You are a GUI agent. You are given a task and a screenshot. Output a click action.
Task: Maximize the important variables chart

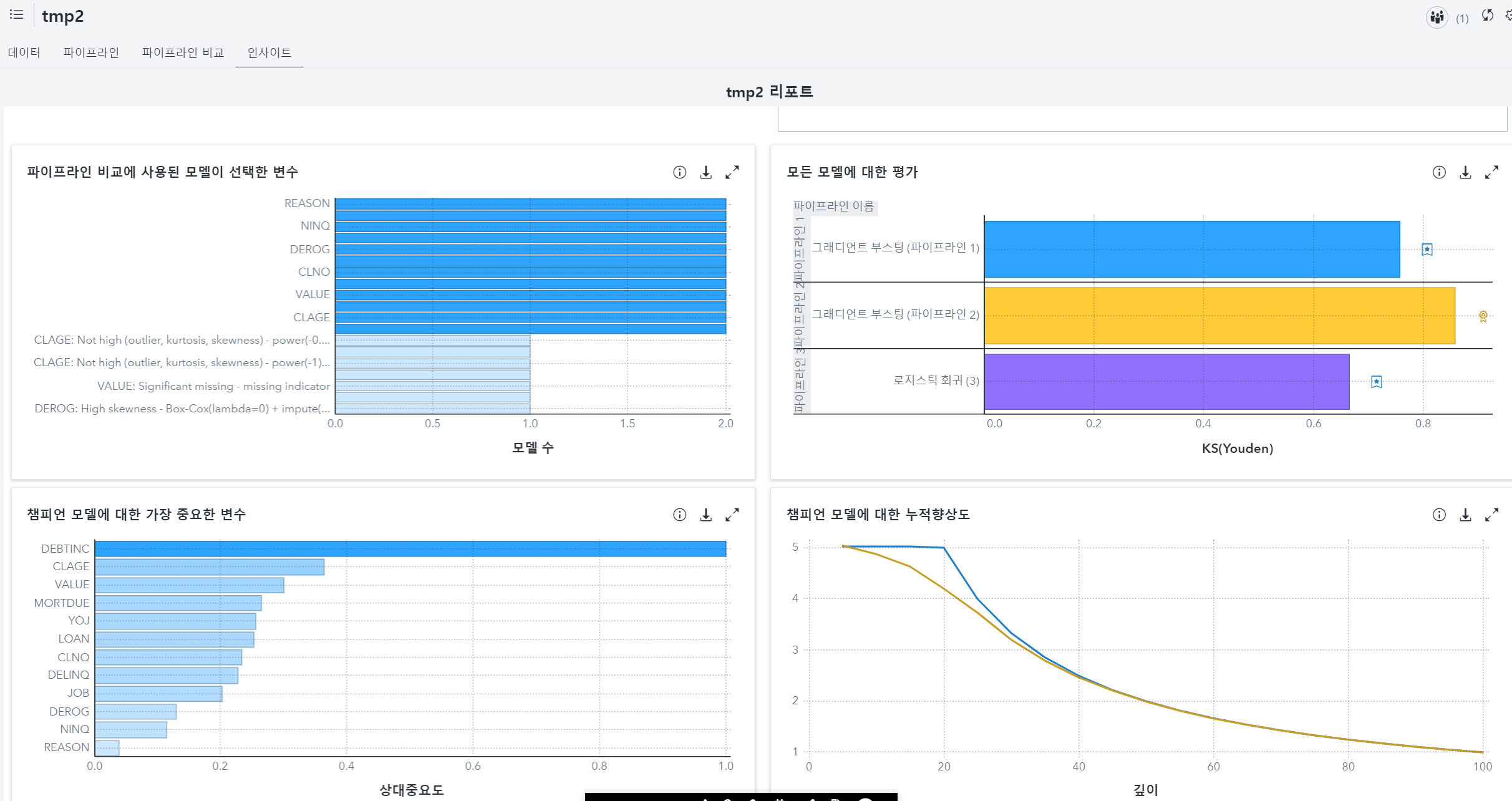tap(732, 515)
